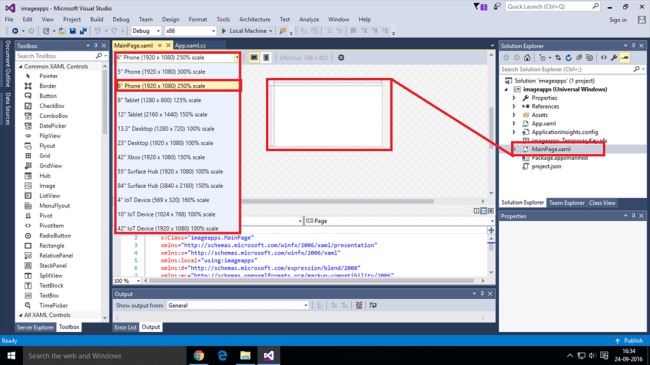Click the Save All toolbar icon

coord(83,31)
